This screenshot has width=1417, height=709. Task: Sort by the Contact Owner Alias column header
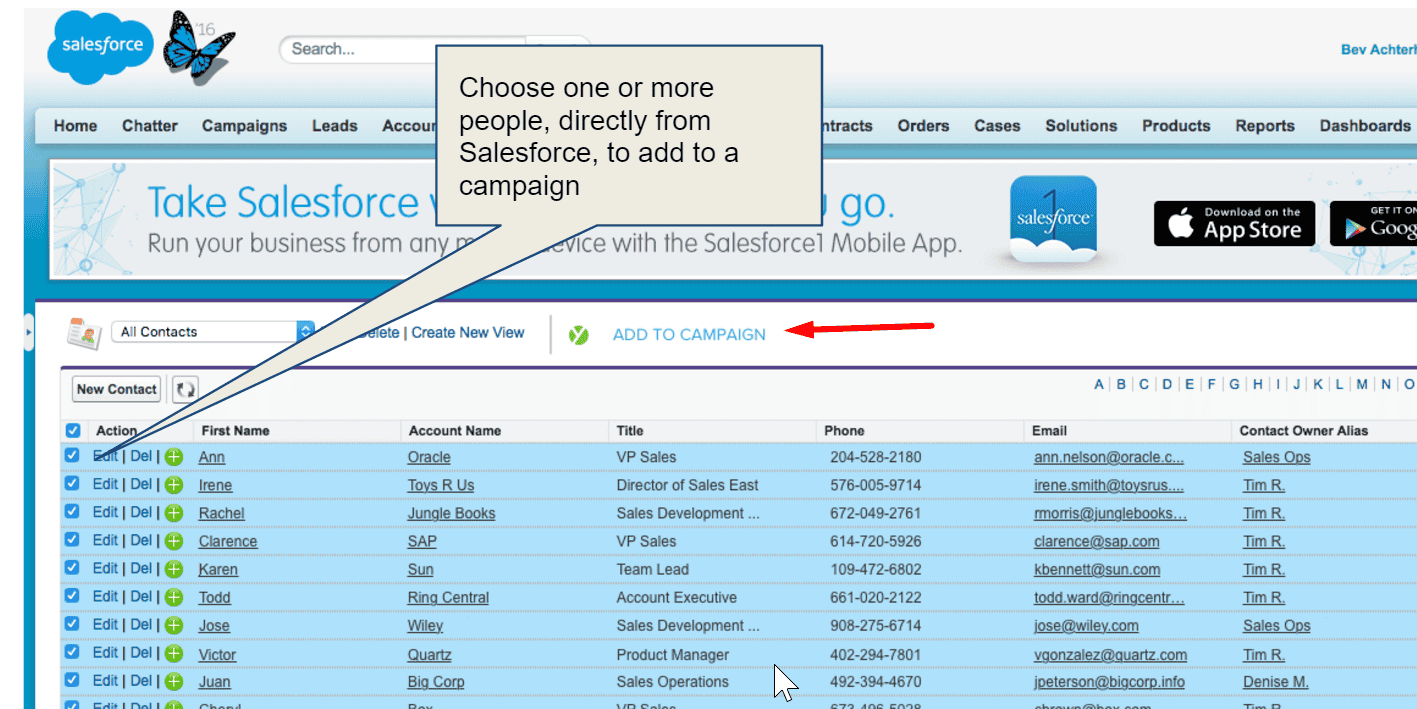pyautogui.click(x=1304, y=431)
